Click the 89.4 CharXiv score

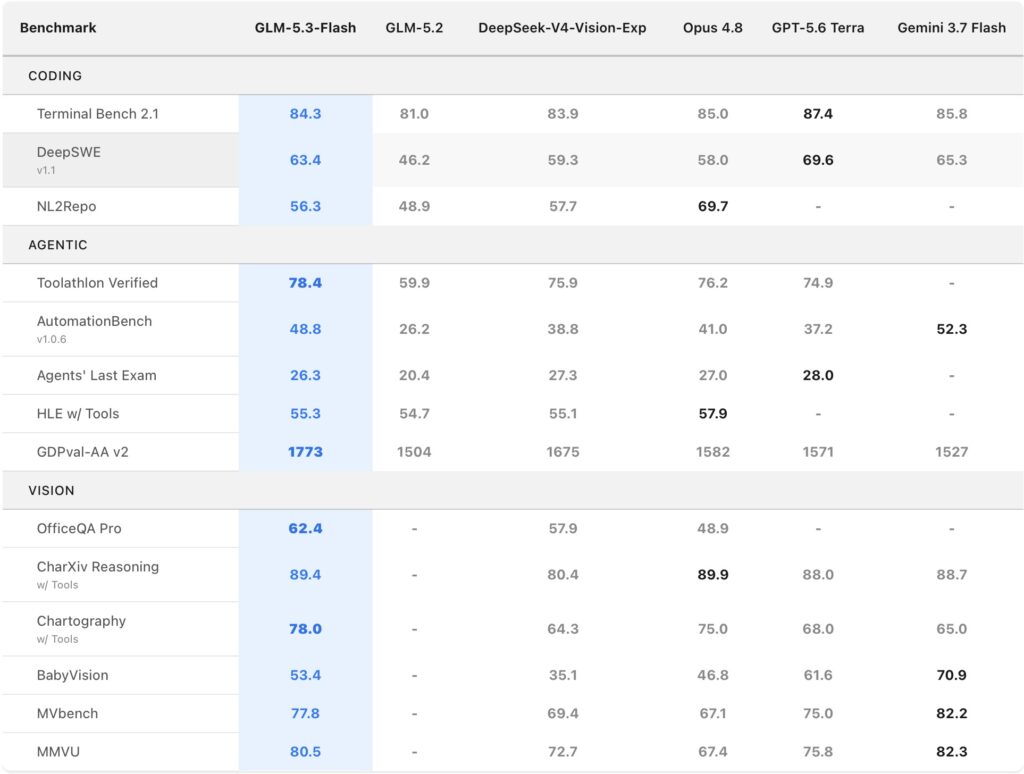(305, 575)
